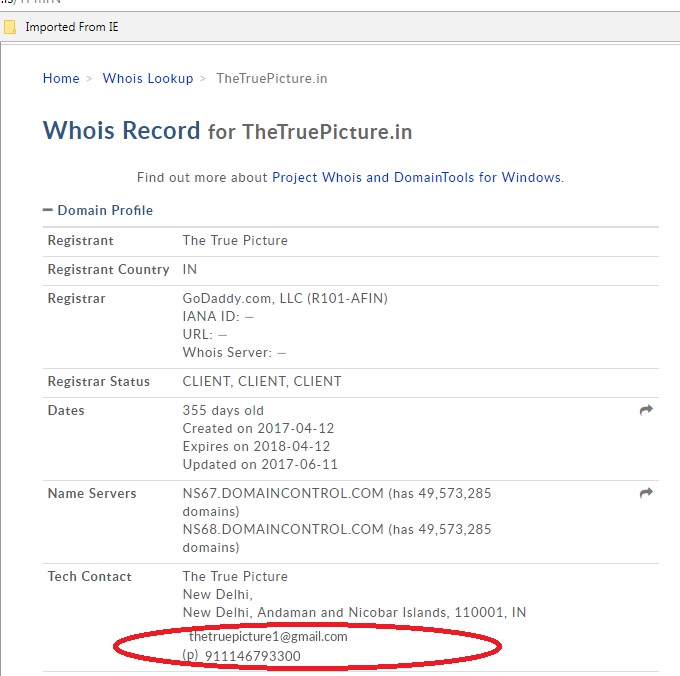680x676 pixels.
Task: Click Updated on 2017-06-11 date
Action: [x=260, y=464]
